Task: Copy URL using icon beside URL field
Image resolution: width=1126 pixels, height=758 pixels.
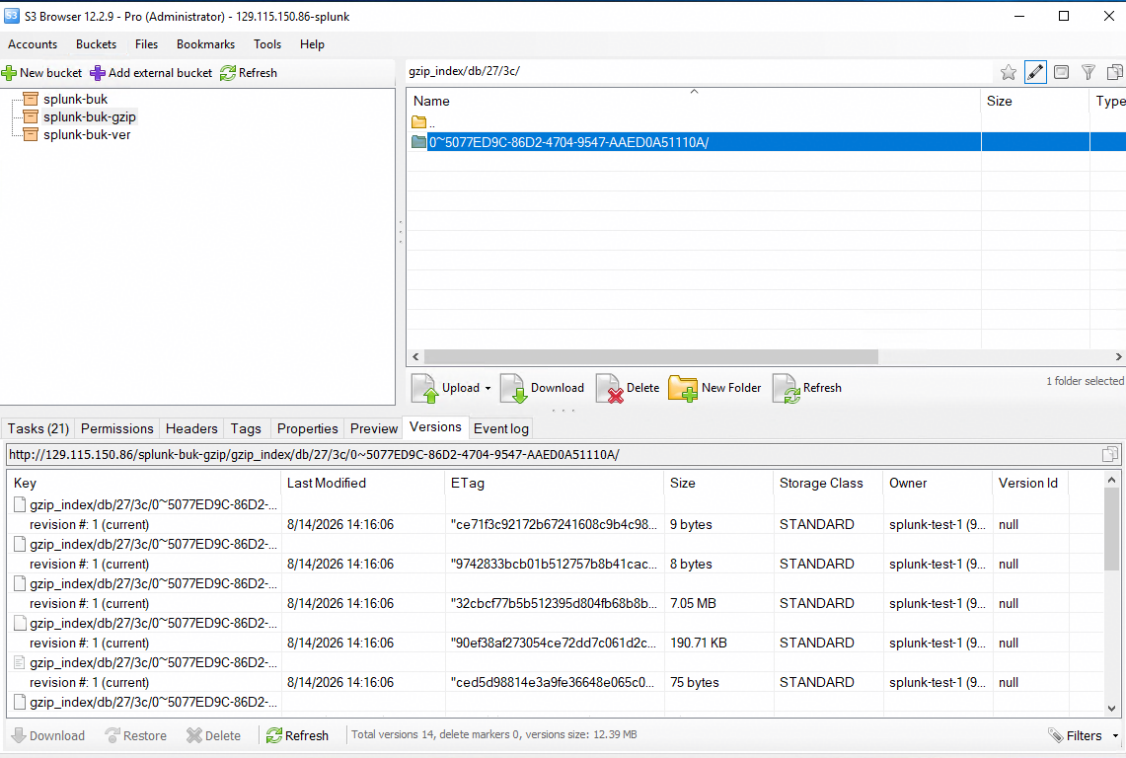Action: point(1109,454)
